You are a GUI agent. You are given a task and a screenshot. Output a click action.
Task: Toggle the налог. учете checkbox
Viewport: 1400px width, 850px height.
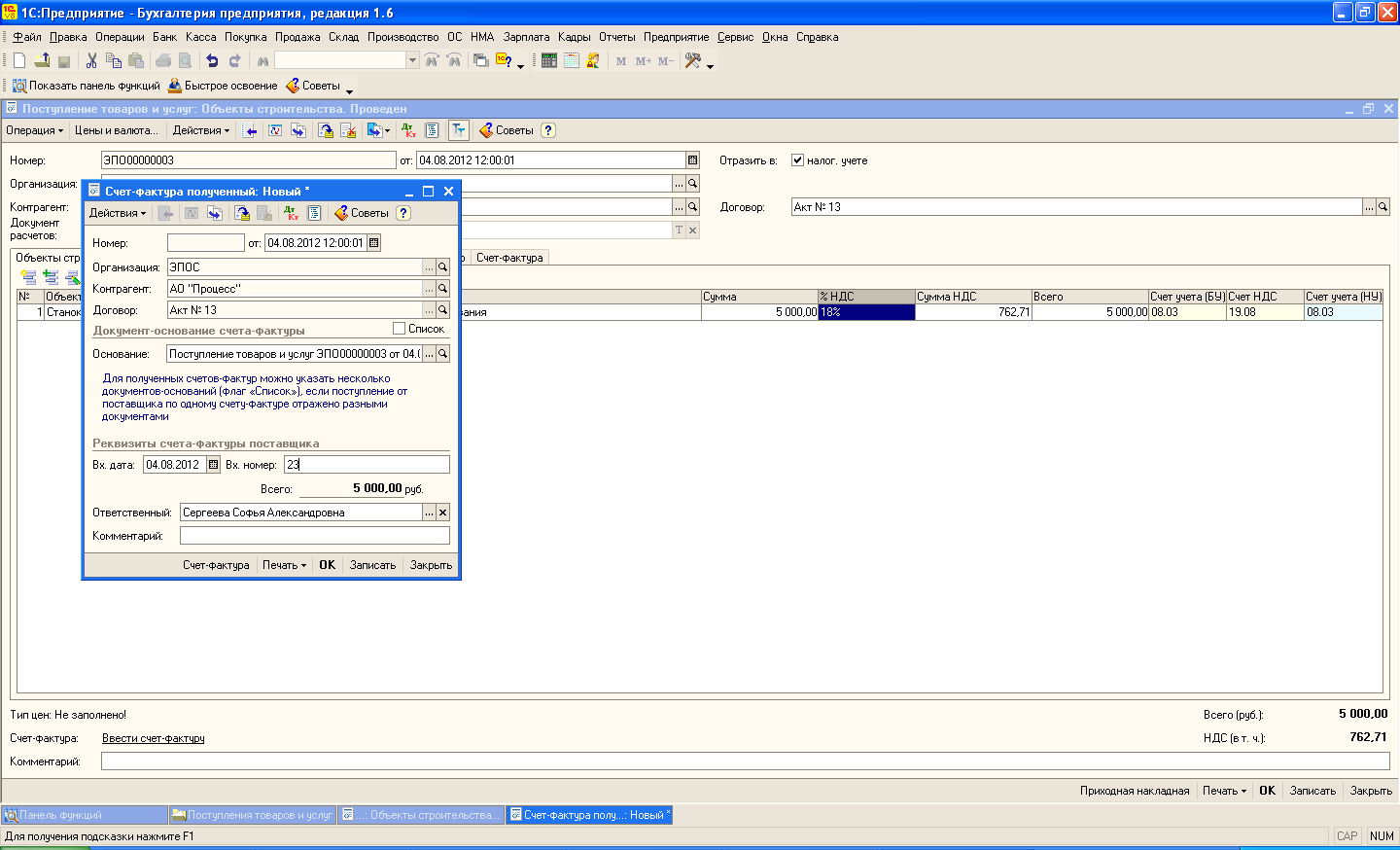tap(797, 160)
